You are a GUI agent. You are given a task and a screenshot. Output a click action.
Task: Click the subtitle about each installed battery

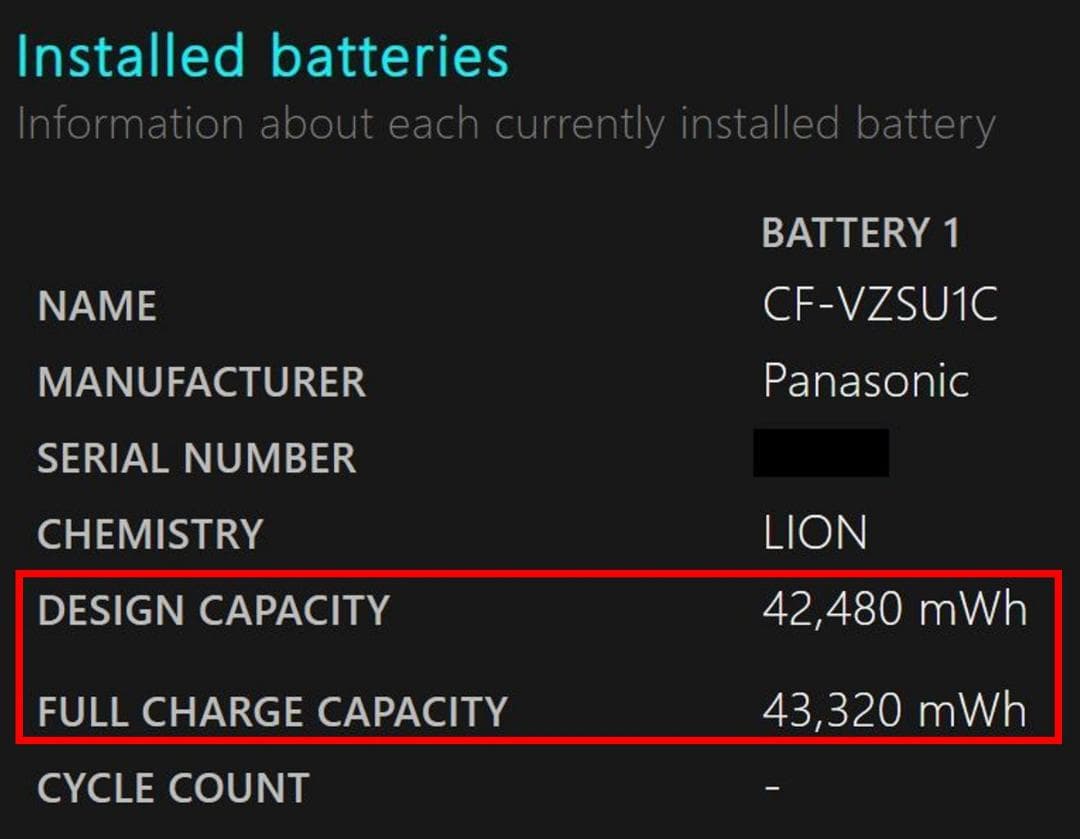[x=506, y=125]
